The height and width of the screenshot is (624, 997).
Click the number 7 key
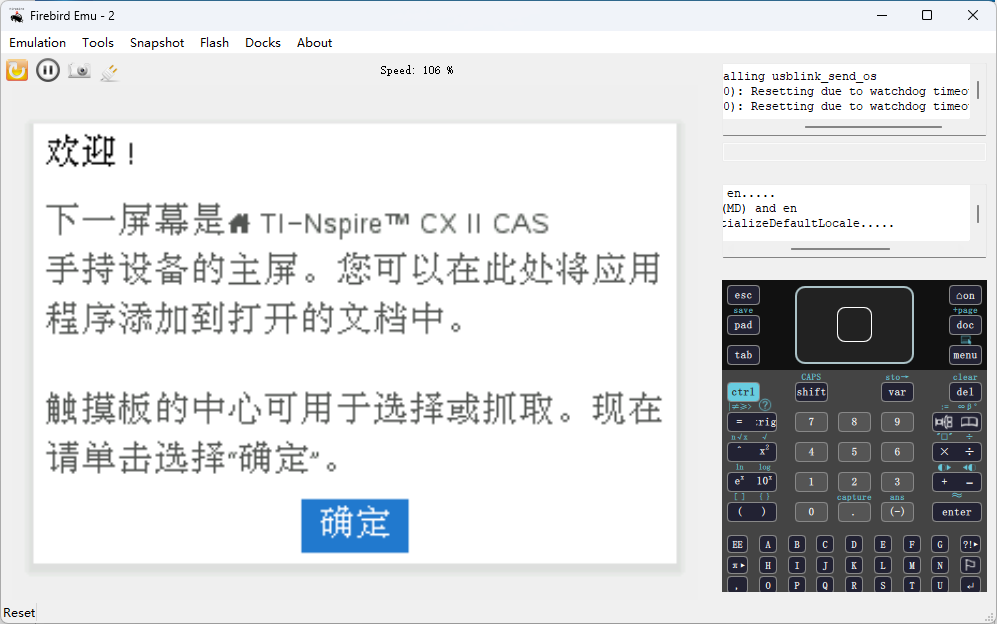pos(811,422)
